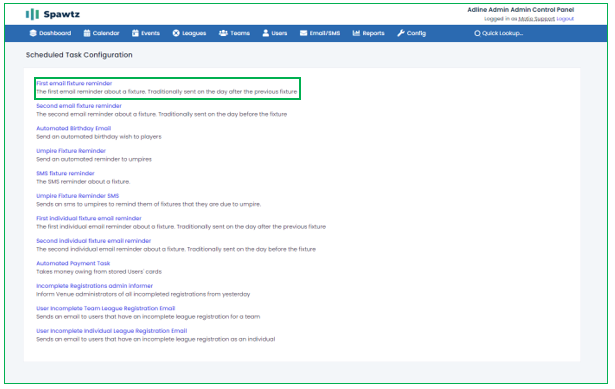Open the Config menu item
The width and height of the screenshot is (615, 389).
pyautogui.click(x=412, y=33)
